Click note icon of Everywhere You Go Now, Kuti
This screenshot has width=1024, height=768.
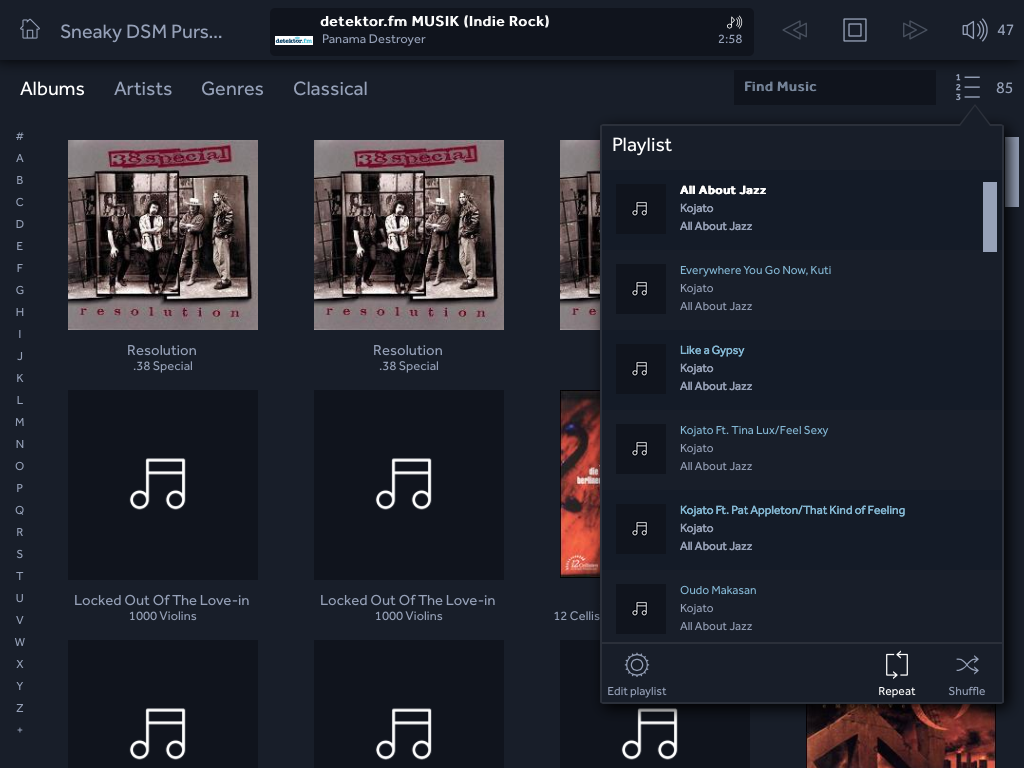point(641,289)
